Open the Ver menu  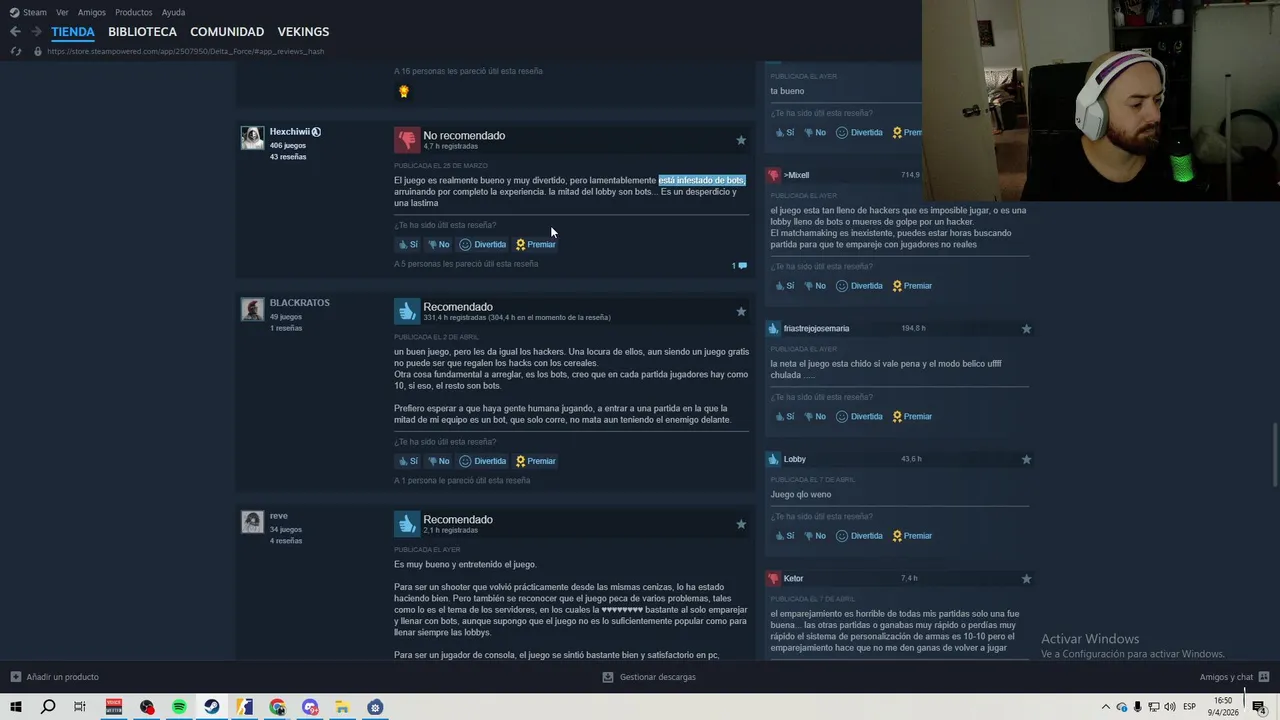[62, 12]
